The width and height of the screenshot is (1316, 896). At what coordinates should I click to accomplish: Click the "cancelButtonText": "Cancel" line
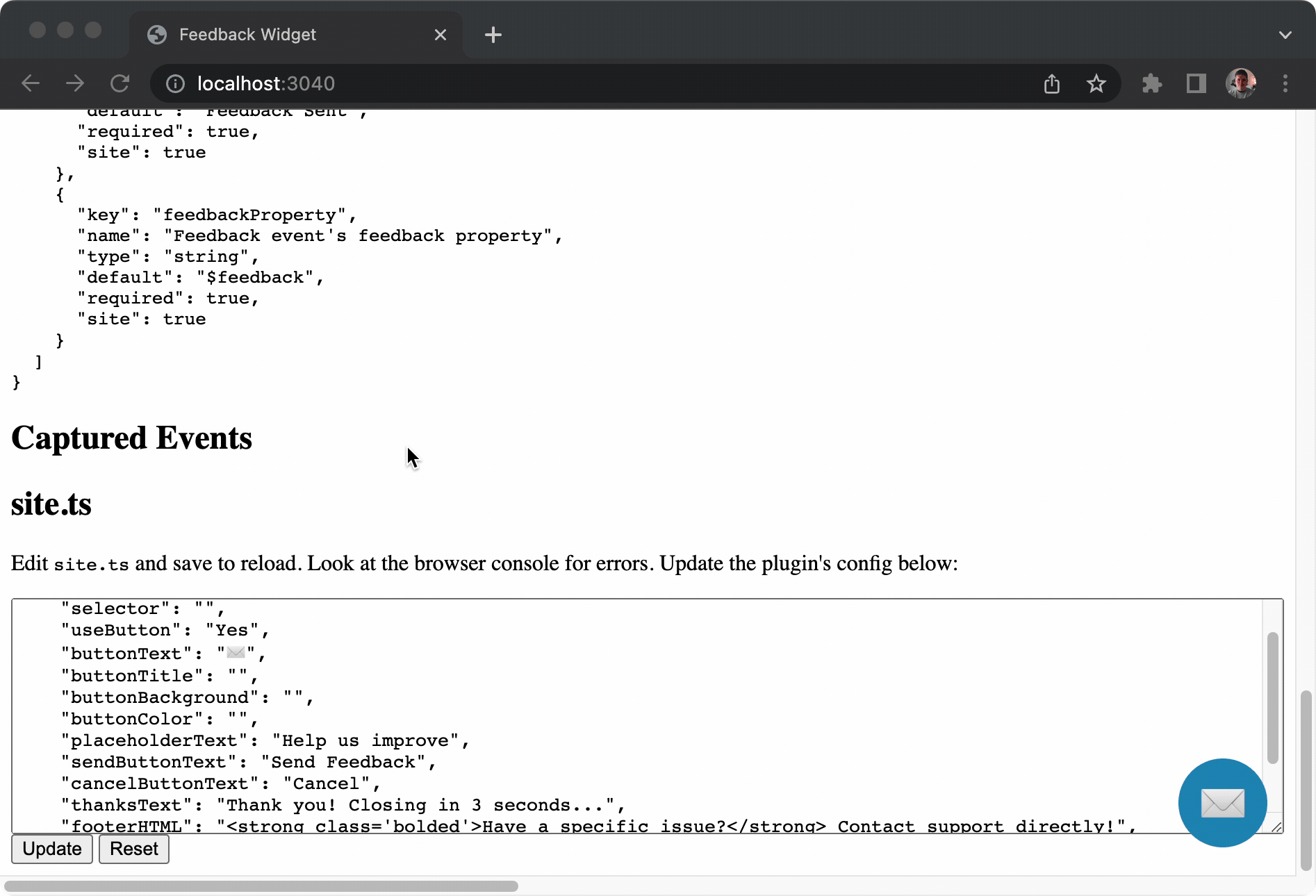220,783
